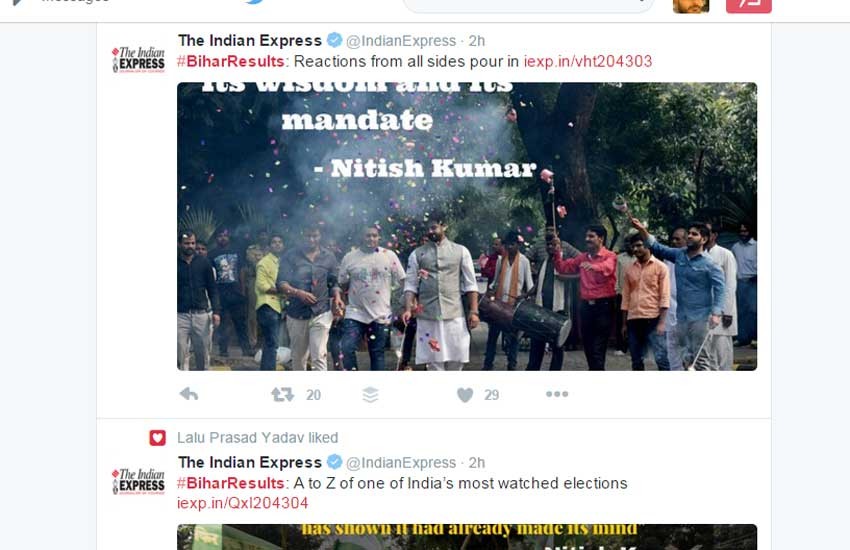Open the Nitish Kumar celebration photo
This screenshot has width=850, height=550.
(x=467, y=227)
